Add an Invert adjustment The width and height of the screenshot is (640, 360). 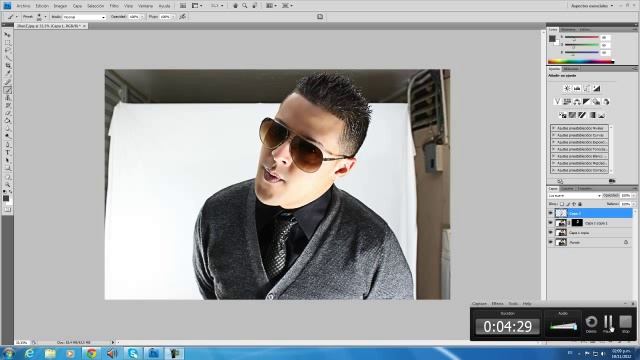[x=562, y=115]
